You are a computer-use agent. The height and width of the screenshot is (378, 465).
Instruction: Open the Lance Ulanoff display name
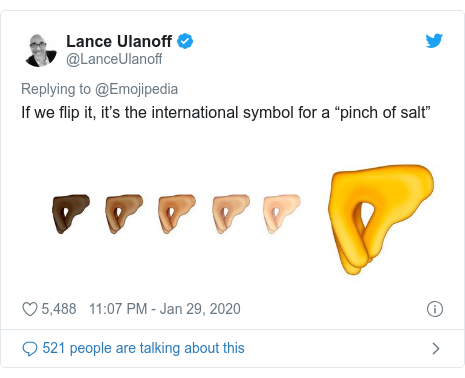pyautogui.click(x=119, y=42)
